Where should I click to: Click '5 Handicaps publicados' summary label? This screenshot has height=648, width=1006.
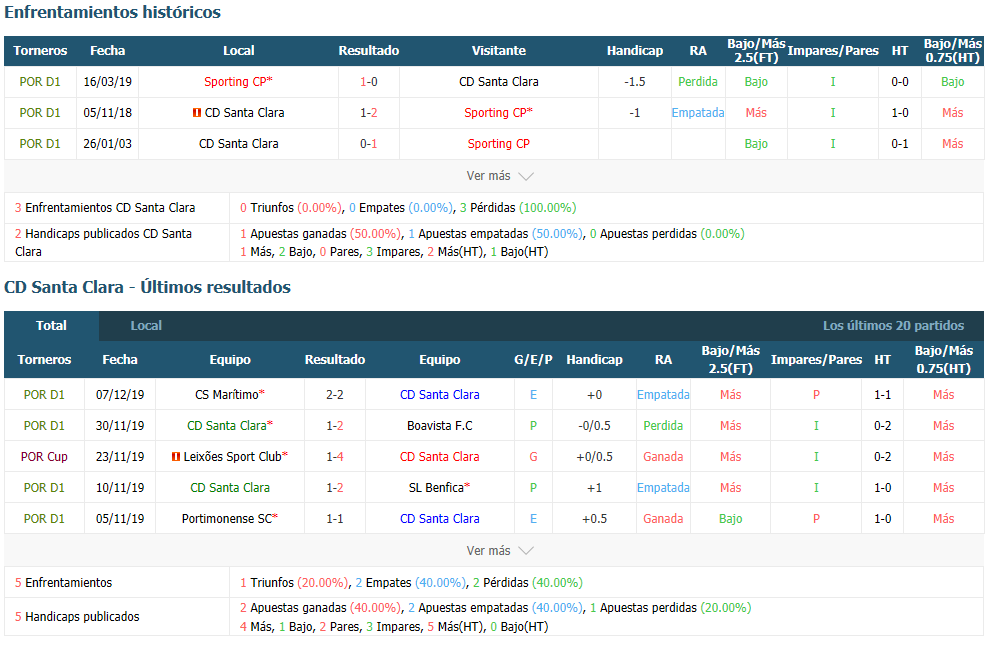(x=77, y=617)
